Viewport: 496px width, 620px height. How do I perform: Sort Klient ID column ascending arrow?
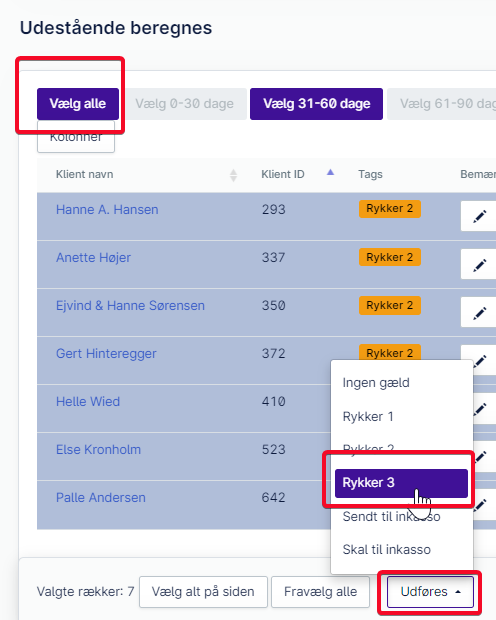[330, 172]
